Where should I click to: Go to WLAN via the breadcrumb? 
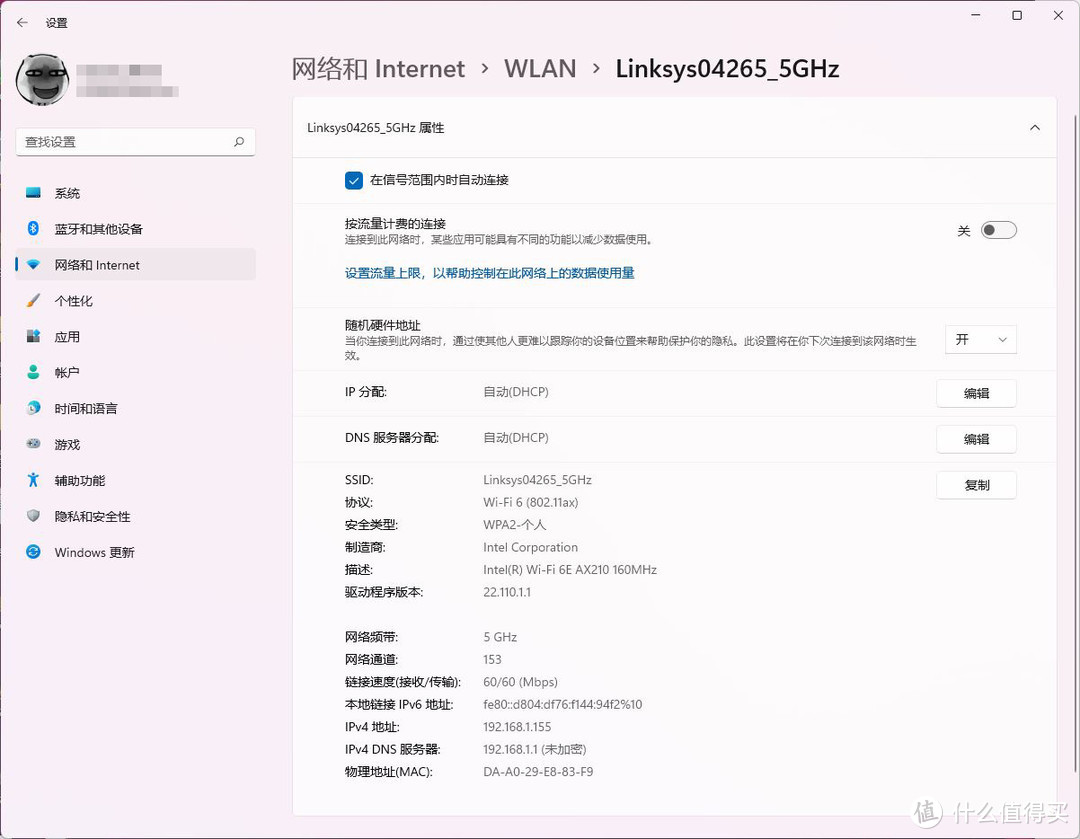540,68
